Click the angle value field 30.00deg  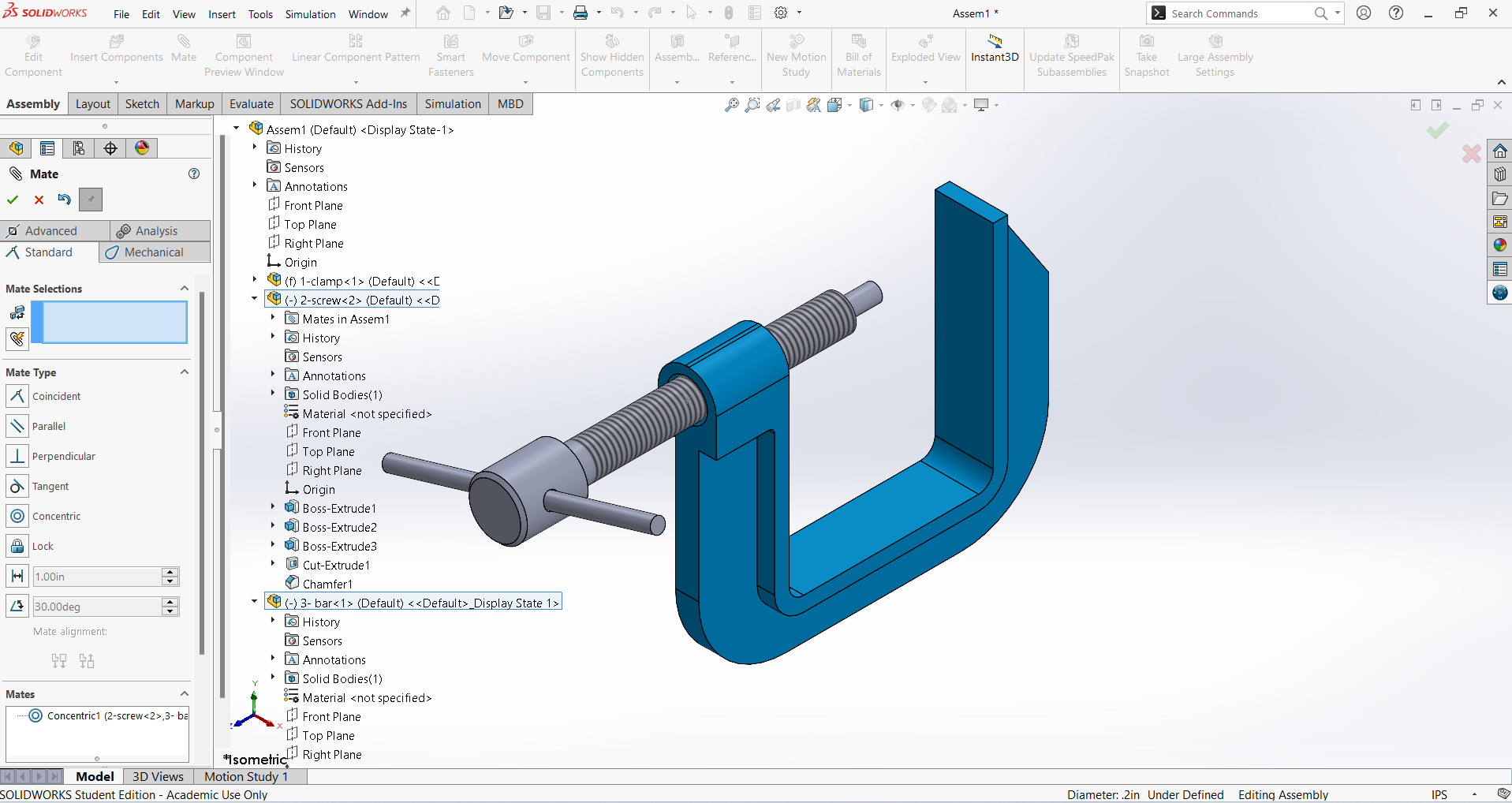(x=97, y=607)
